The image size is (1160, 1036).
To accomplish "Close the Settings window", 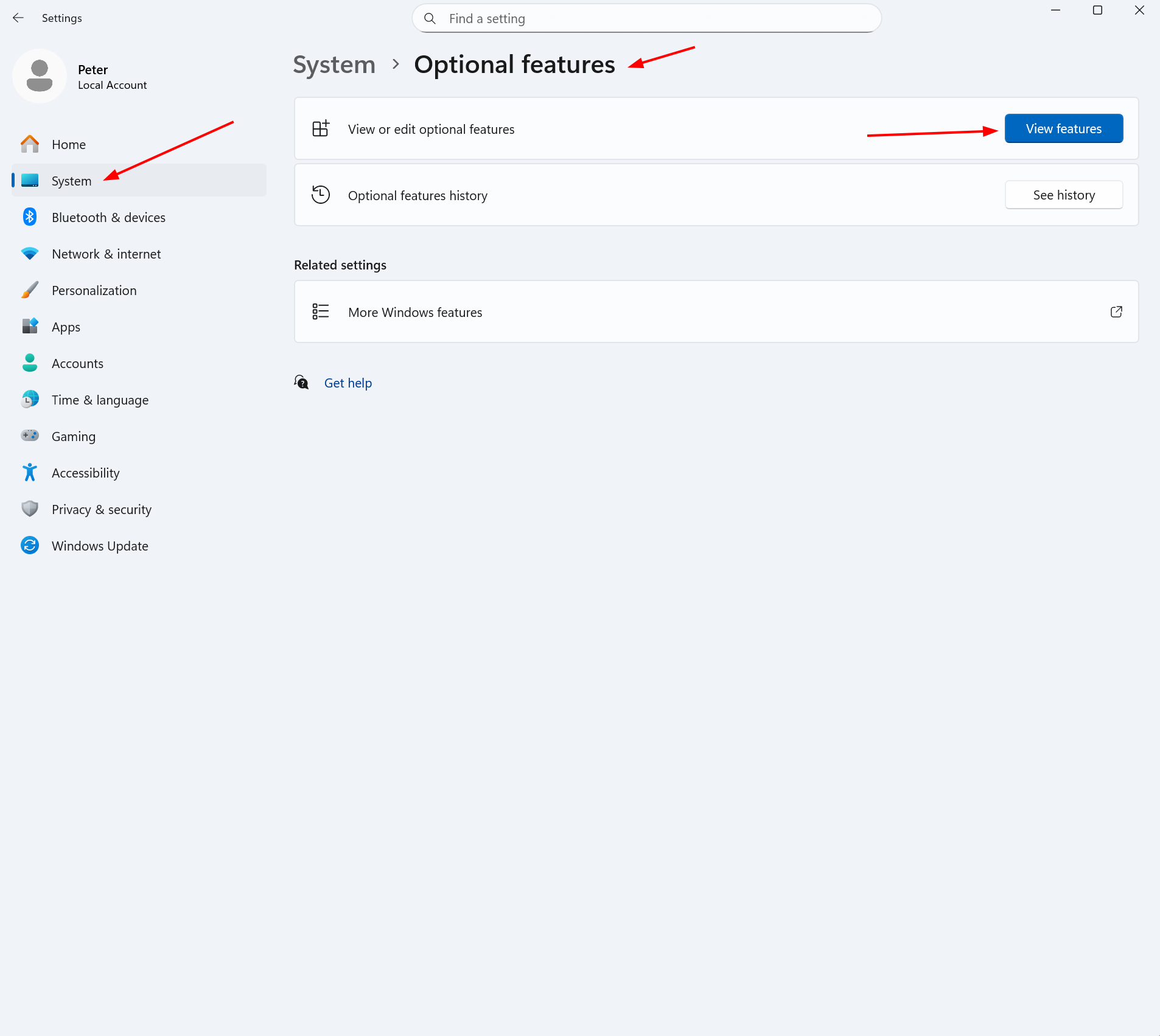I will pyautogui.click(x=1139, y=10).
